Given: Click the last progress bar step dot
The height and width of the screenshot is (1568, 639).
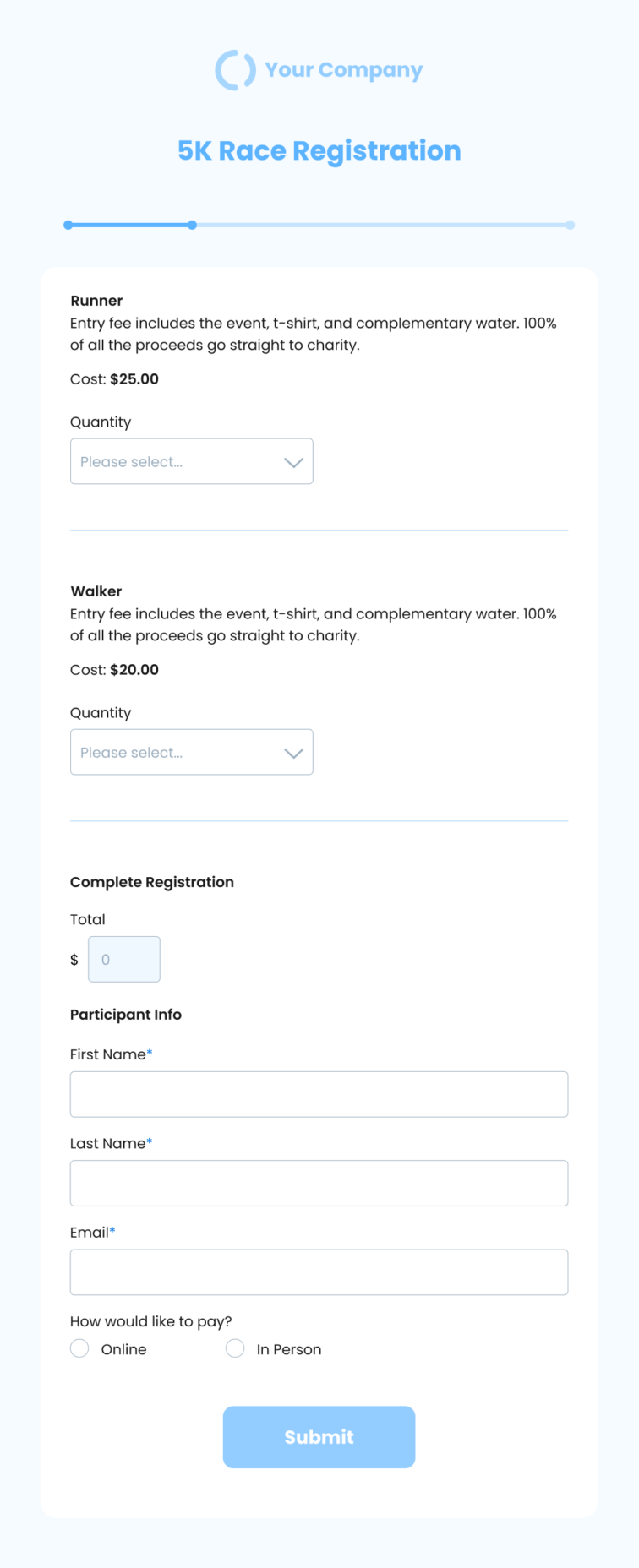Looking at the screenshot, I should [571, 225].
